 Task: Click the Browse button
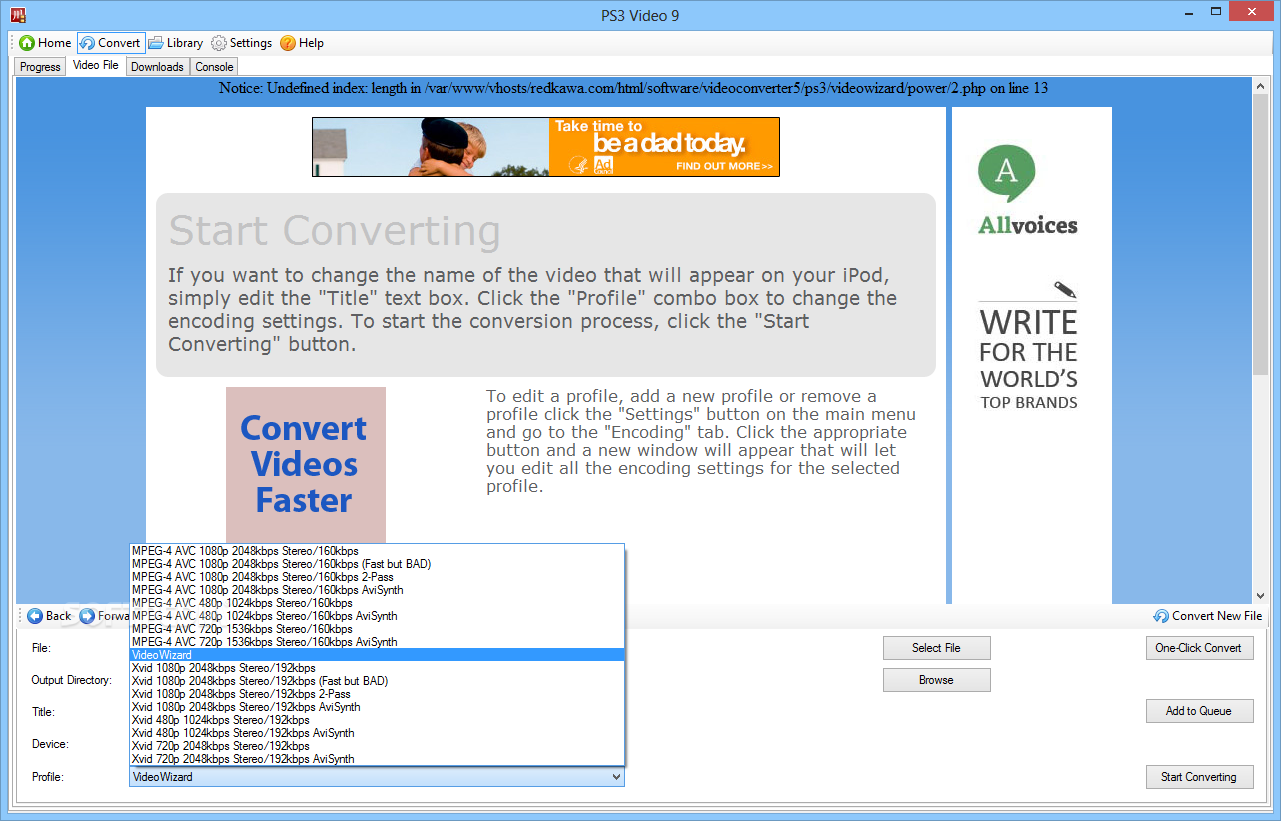pyautogui.click(x=936, y=680)
